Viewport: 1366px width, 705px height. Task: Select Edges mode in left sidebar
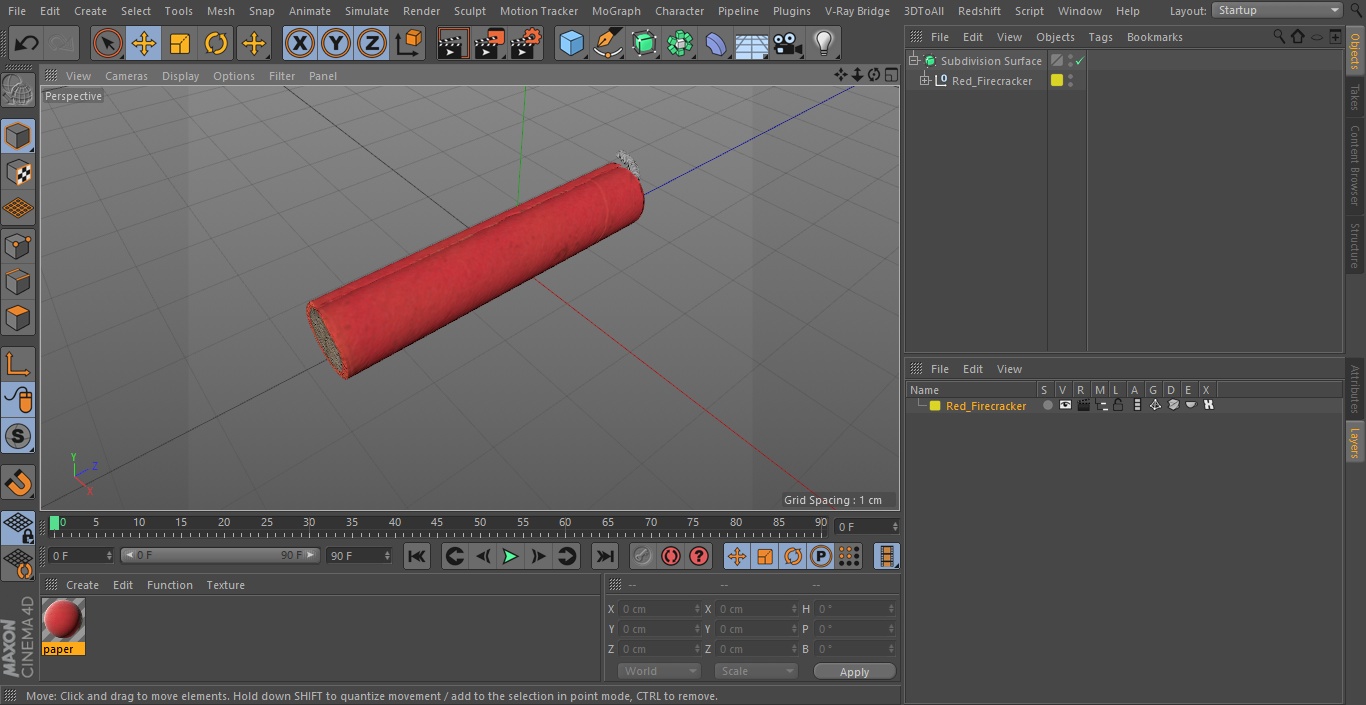pos(18,282)
